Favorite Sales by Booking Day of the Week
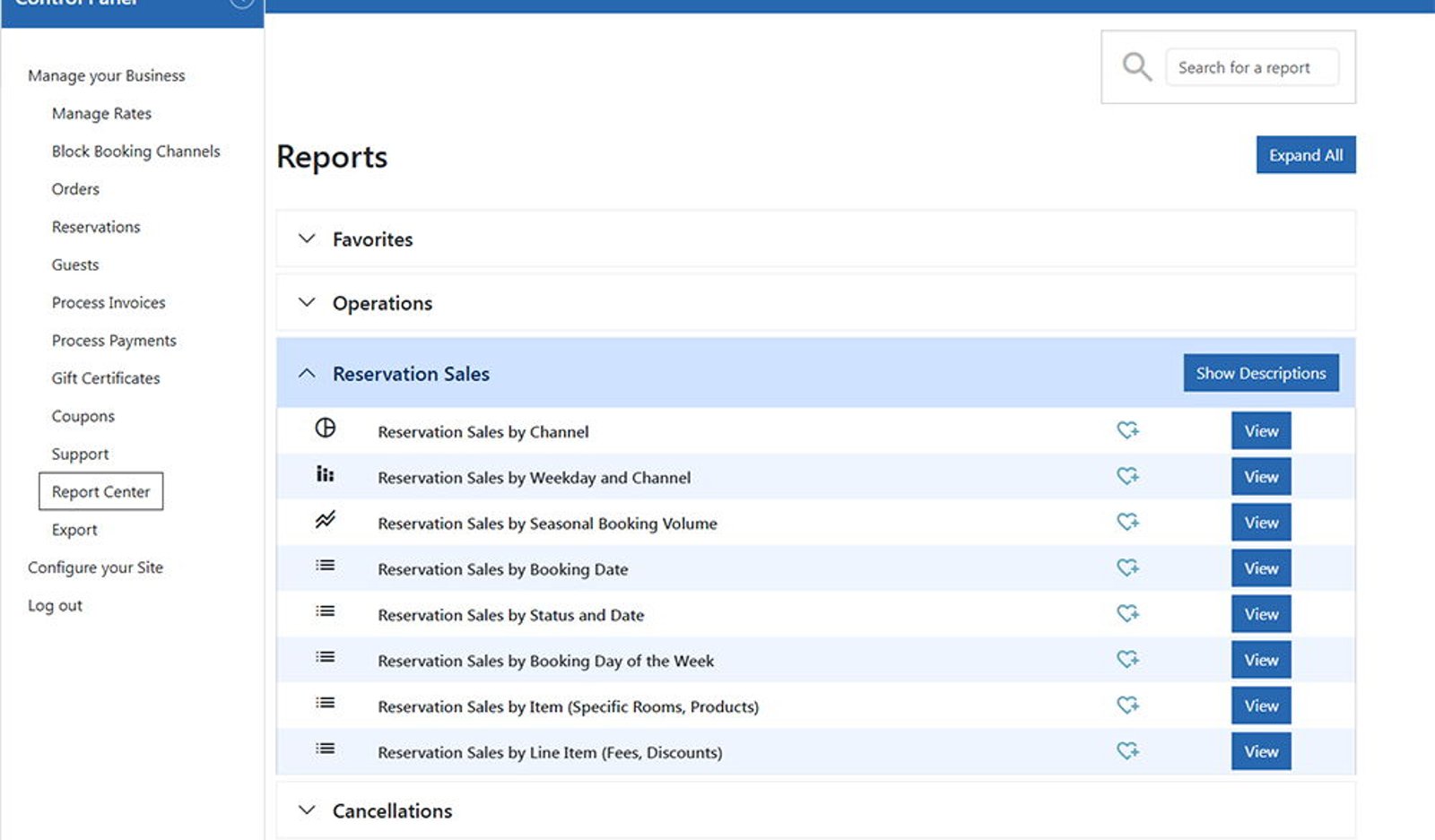The height and width of the screenshot is (840, 1435). [x=1127, y=659]
